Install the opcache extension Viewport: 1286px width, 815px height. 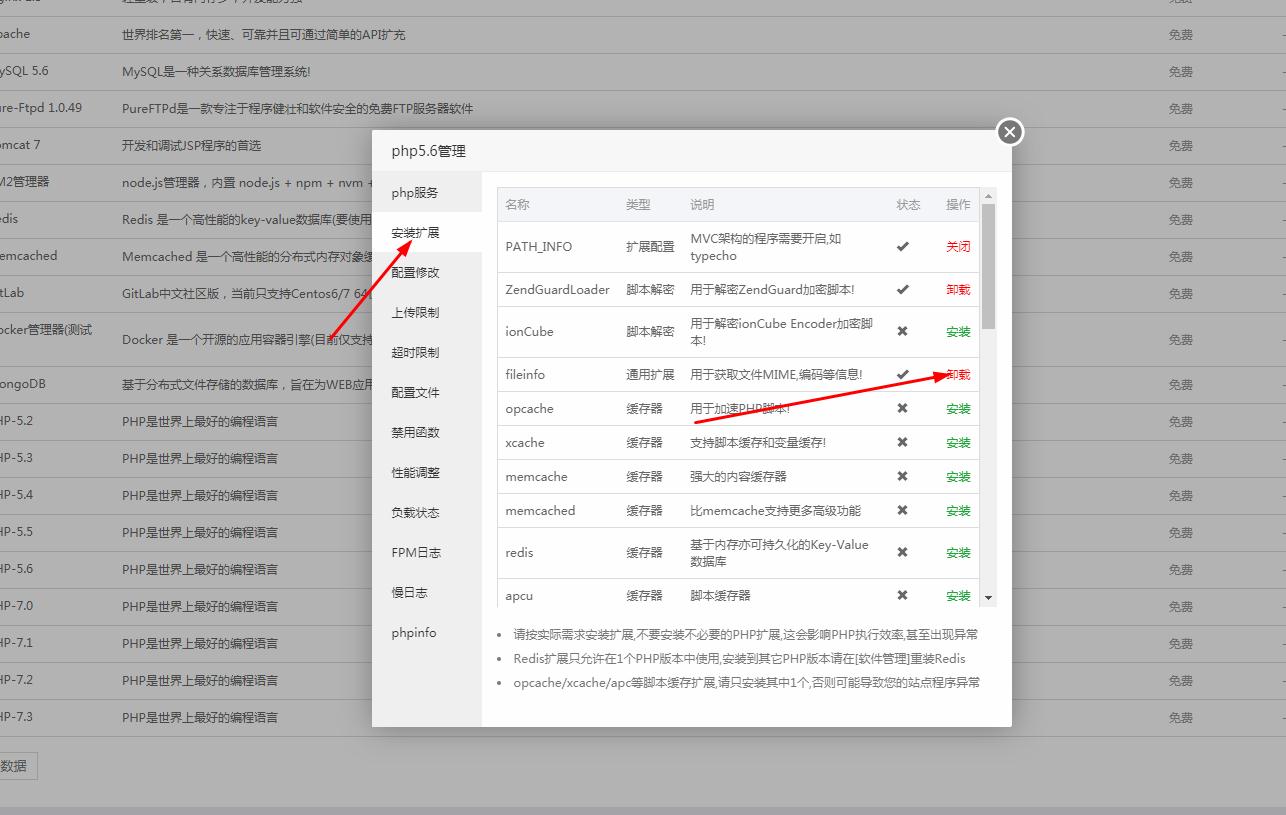[x=958, y=409]
